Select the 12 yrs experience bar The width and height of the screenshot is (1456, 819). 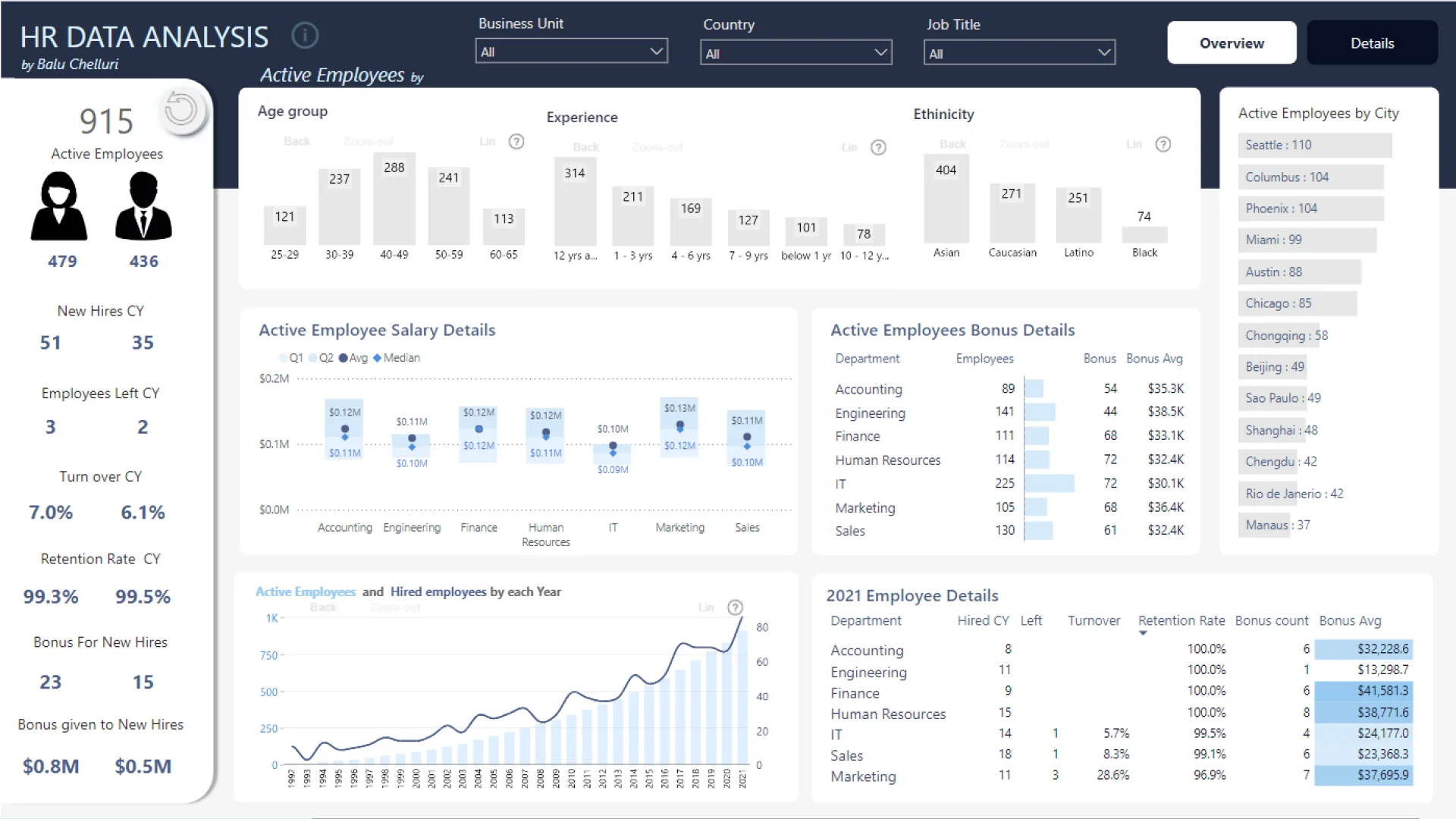pyautogui.click(x=575, y=202)
